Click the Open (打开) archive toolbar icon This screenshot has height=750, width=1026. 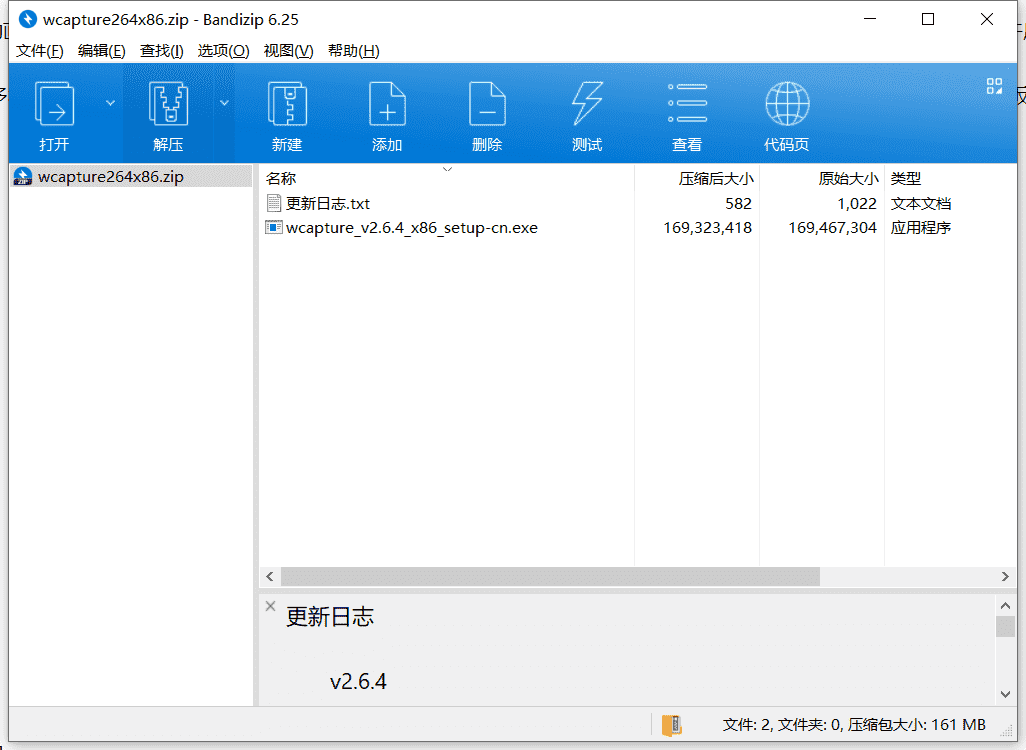point(54,103)
